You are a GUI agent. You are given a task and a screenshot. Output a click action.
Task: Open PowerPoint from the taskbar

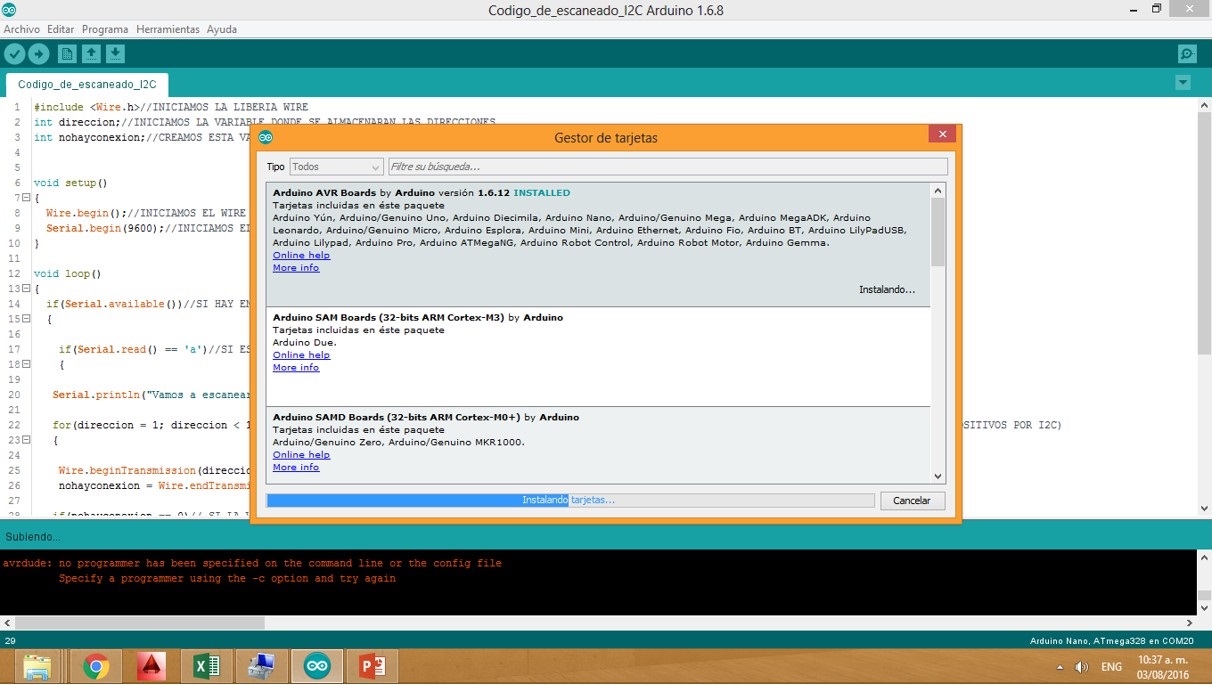[x=371, y=666]
